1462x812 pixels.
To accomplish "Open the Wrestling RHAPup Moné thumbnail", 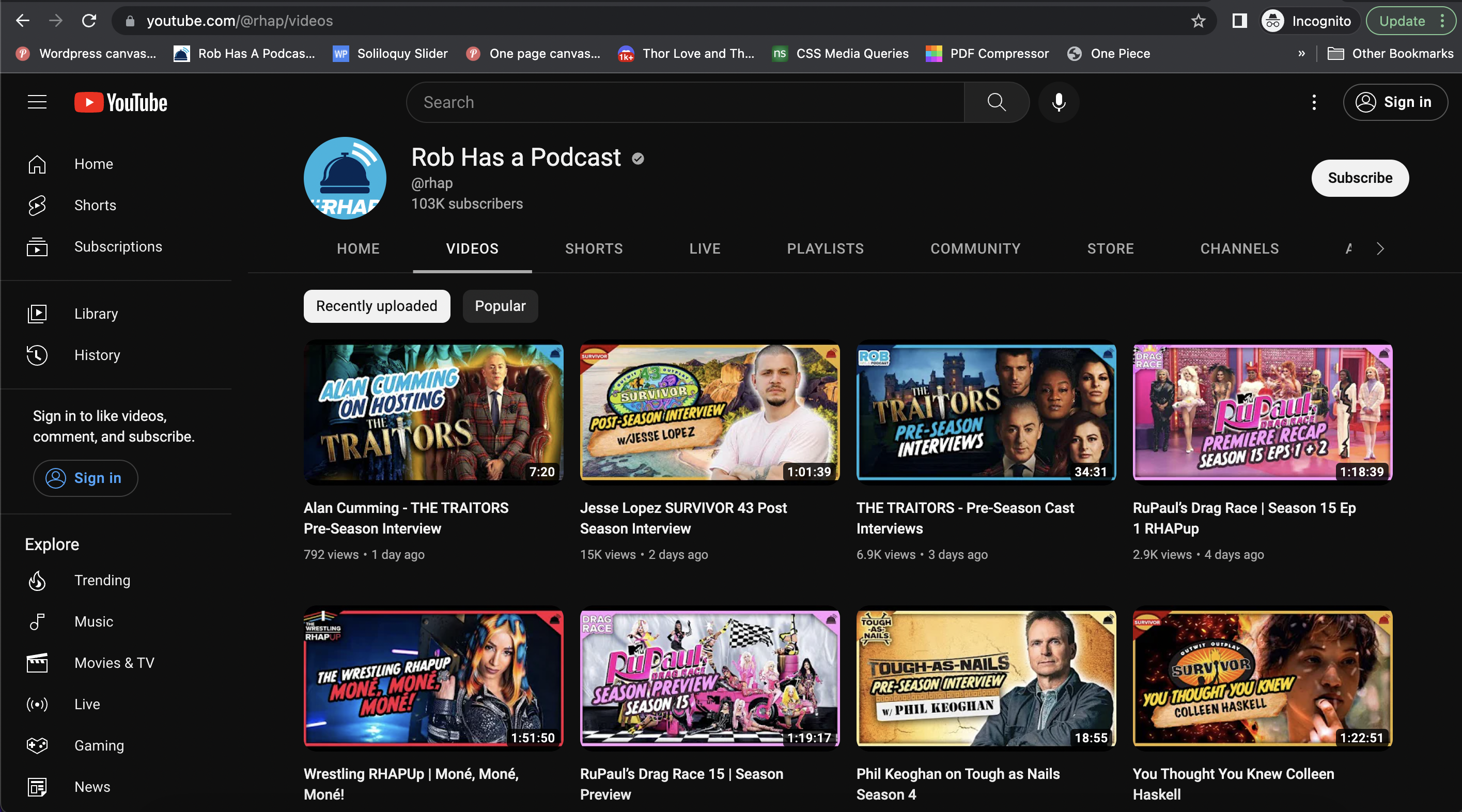I will click(x=433, y=679).
